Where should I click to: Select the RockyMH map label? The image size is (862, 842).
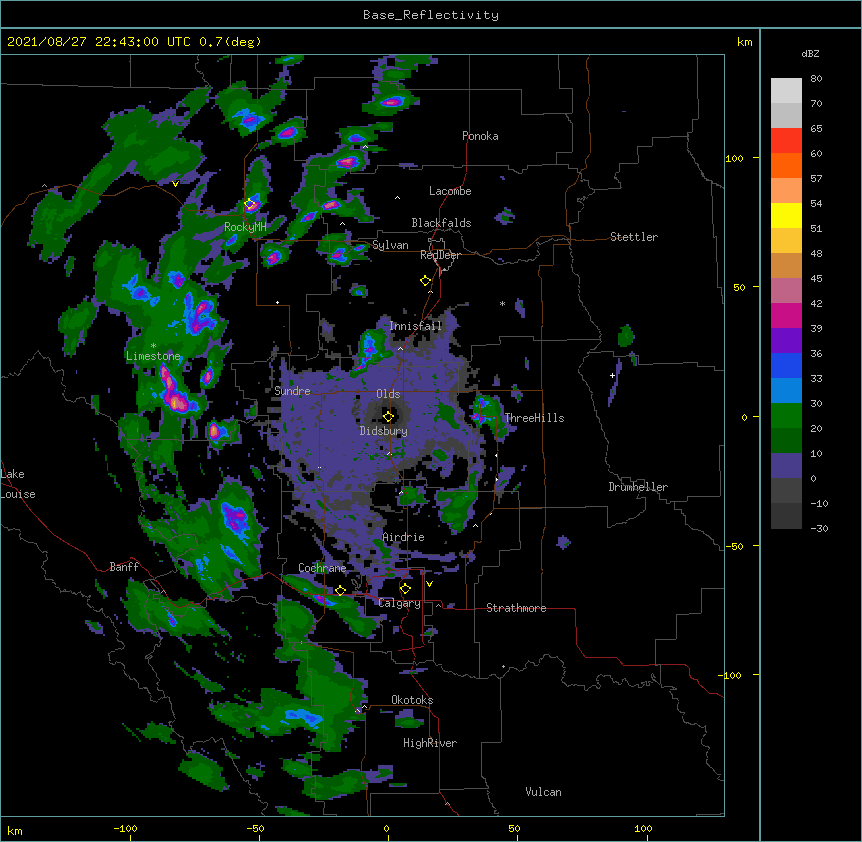245,227
